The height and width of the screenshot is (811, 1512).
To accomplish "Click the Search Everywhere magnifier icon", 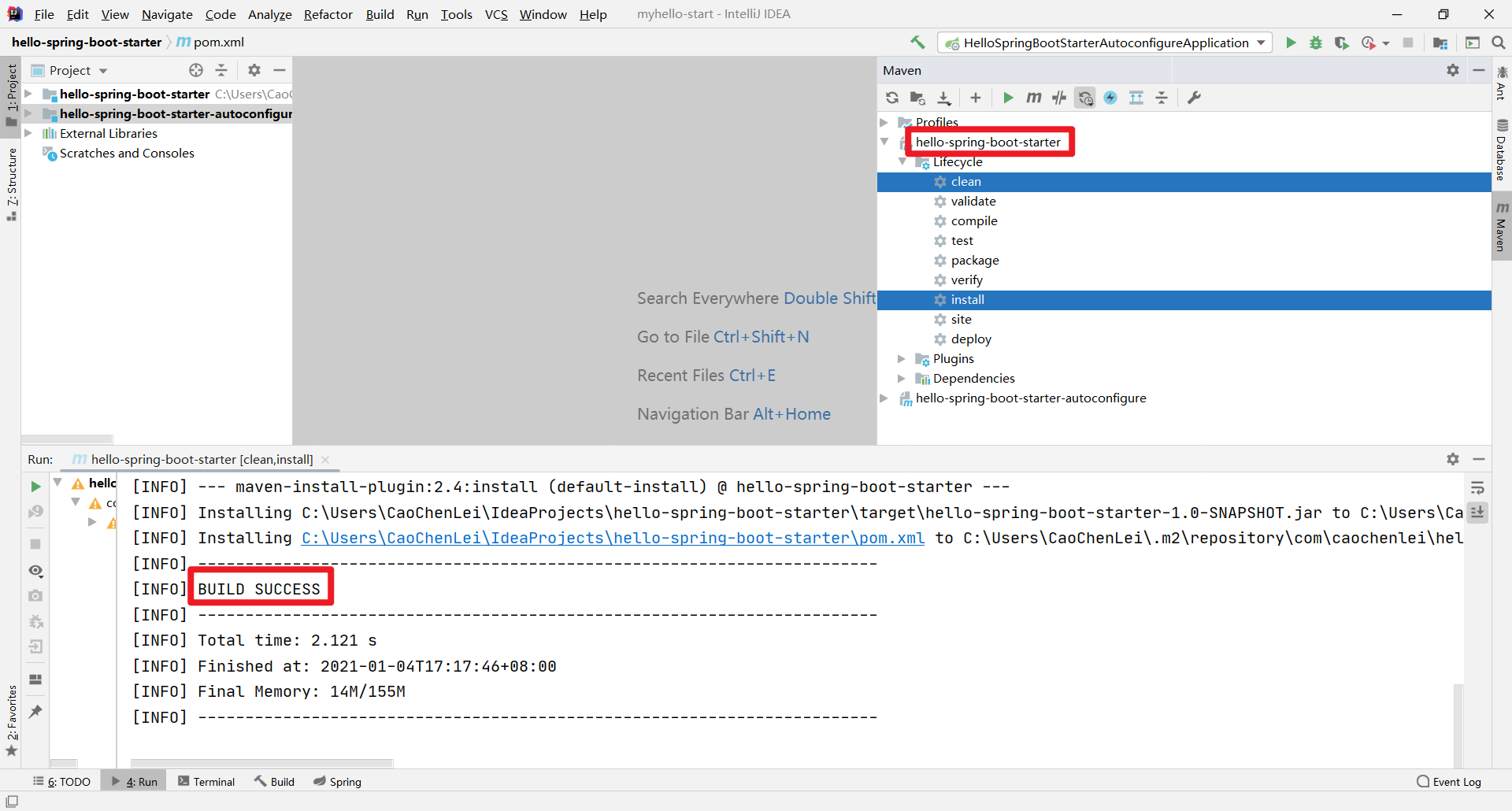I will pyautogui.click(x=1499, y=43).
